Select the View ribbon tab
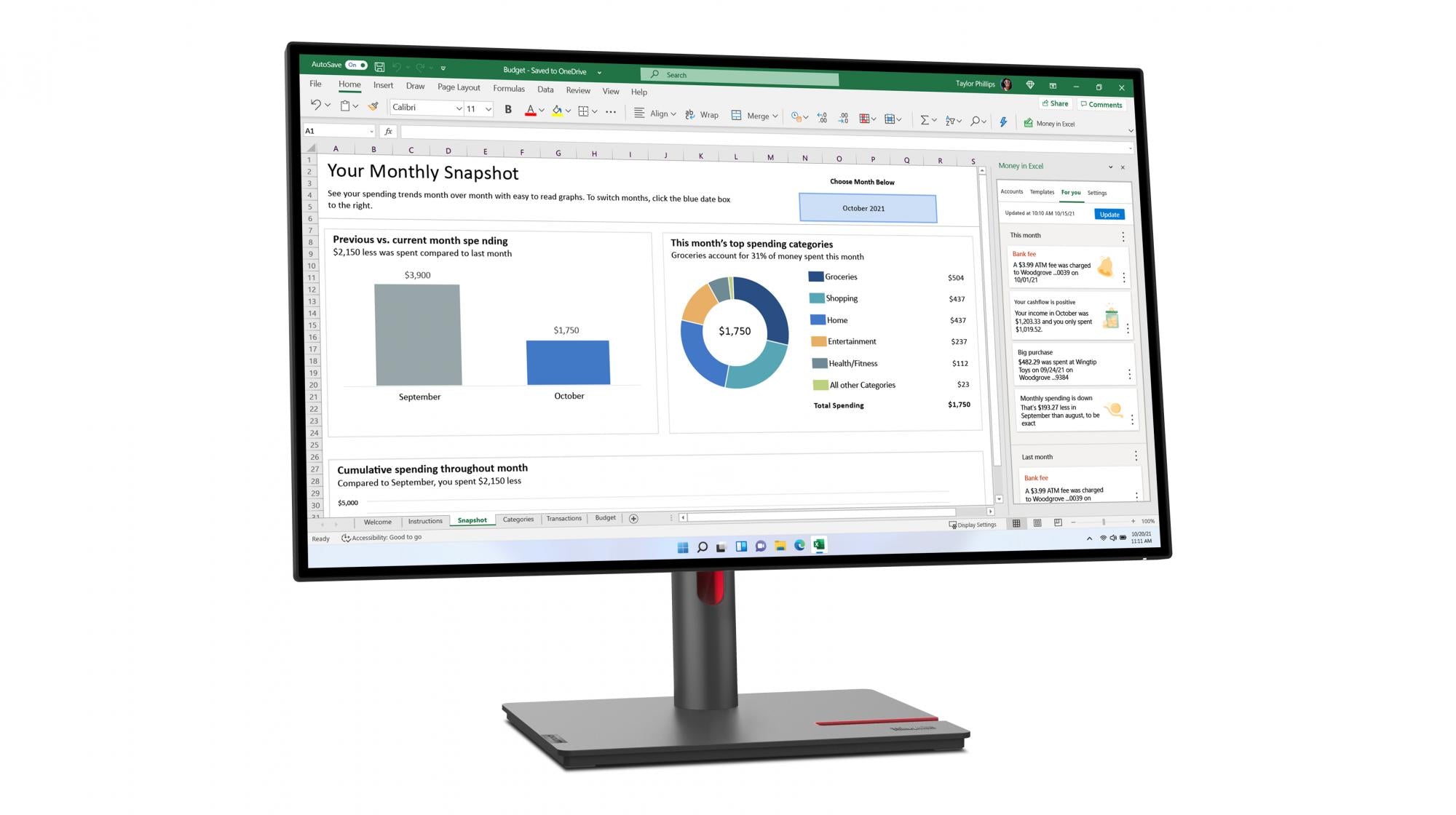The image size is (1456, 815). coord(611,91)
